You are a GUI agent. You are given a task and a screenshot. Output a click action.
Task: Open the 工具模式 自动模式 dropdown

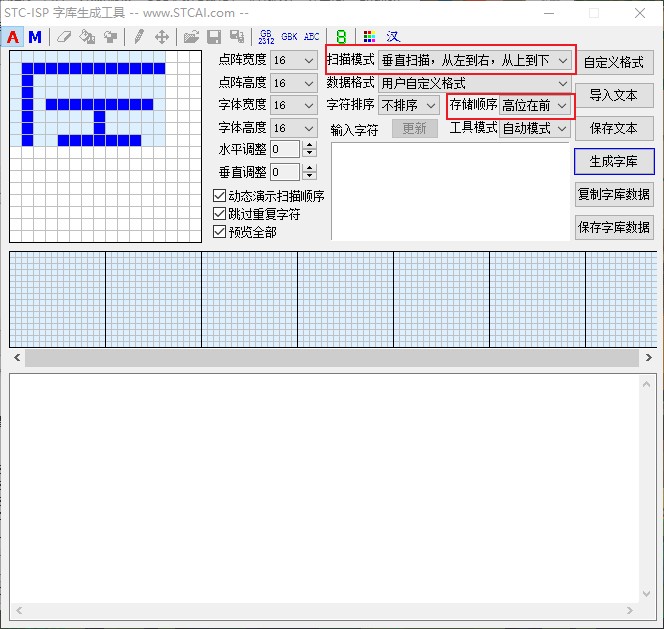click(534, 128)
